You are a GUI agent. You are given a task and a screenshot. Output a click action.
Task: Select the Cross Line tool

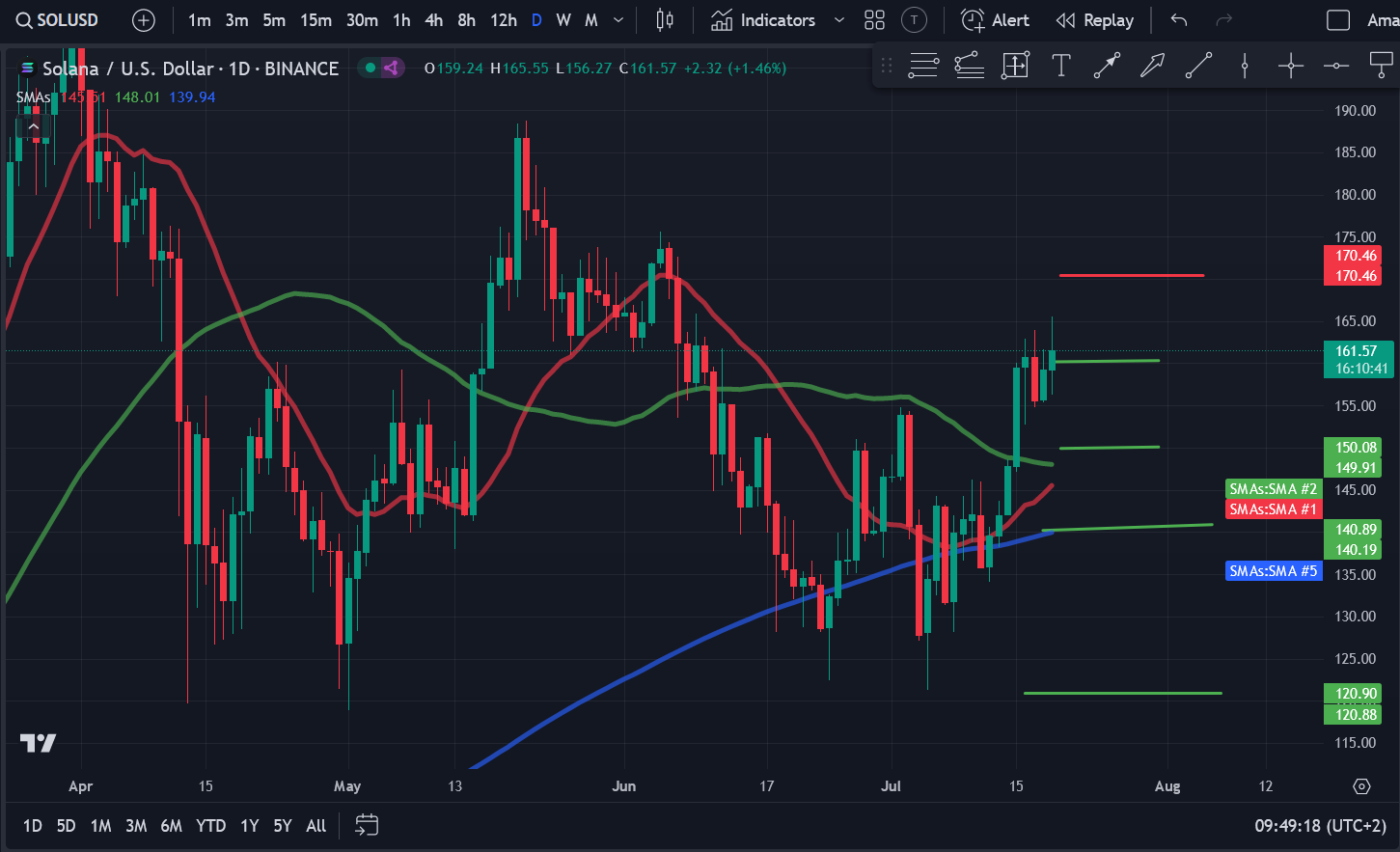pyautogui.click(x=1291, y=66)
